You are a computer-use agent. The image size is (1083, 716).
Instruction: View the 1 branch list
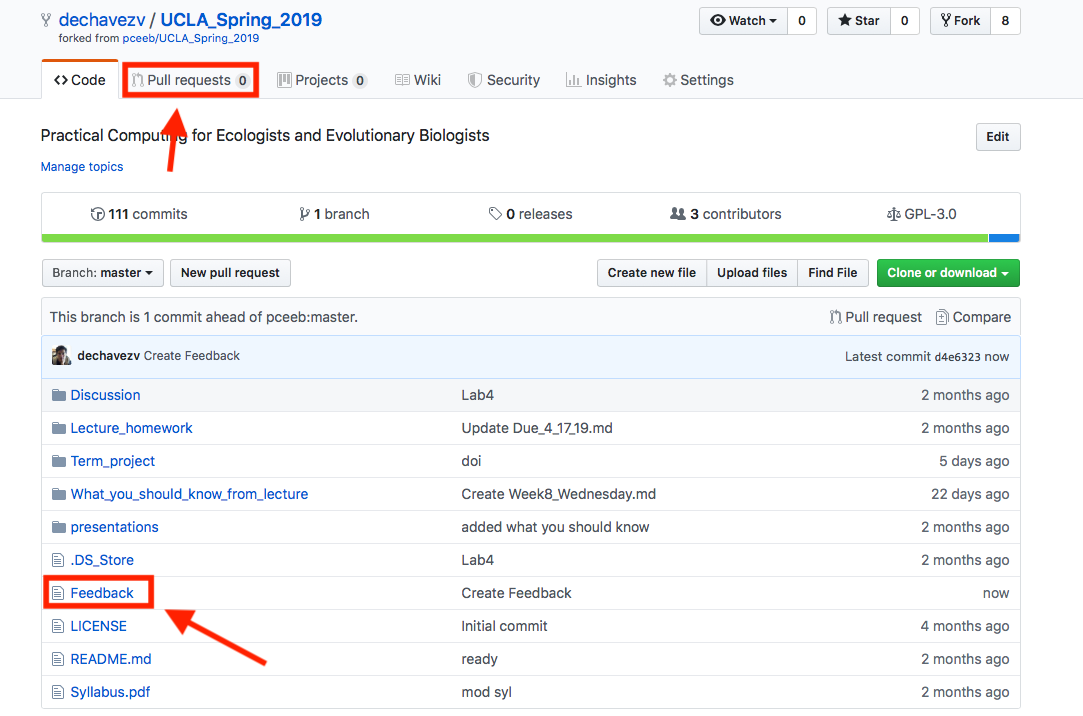coord(334,214)
